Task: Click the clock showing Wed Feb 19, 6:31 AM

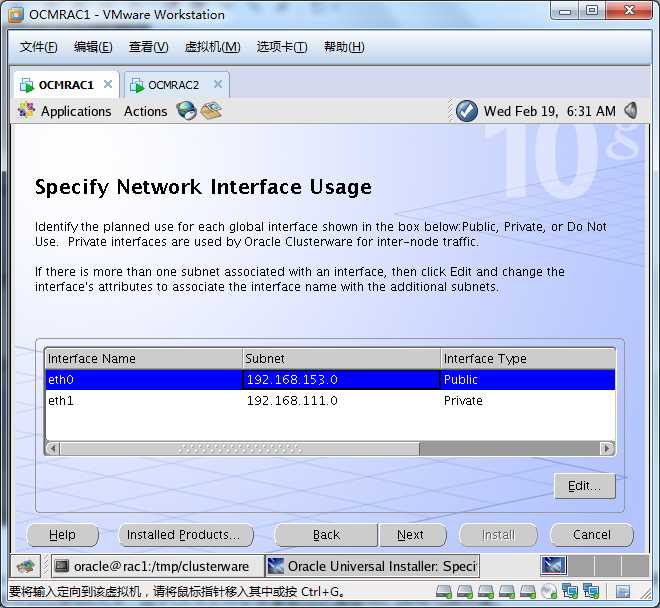Action: click(x=549, y=111)
